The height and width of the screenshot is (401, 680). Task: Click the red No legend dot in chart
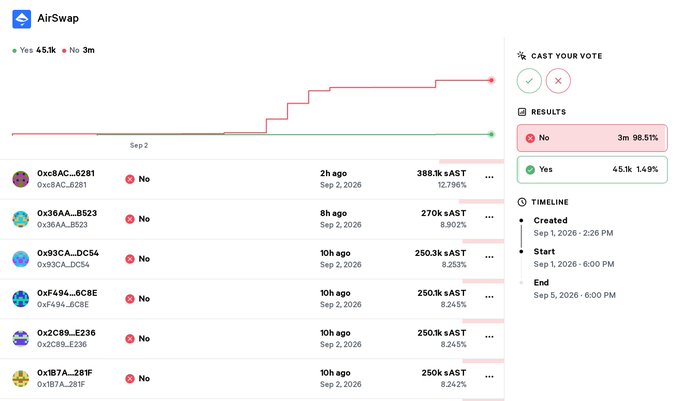(x=64, y=51)
